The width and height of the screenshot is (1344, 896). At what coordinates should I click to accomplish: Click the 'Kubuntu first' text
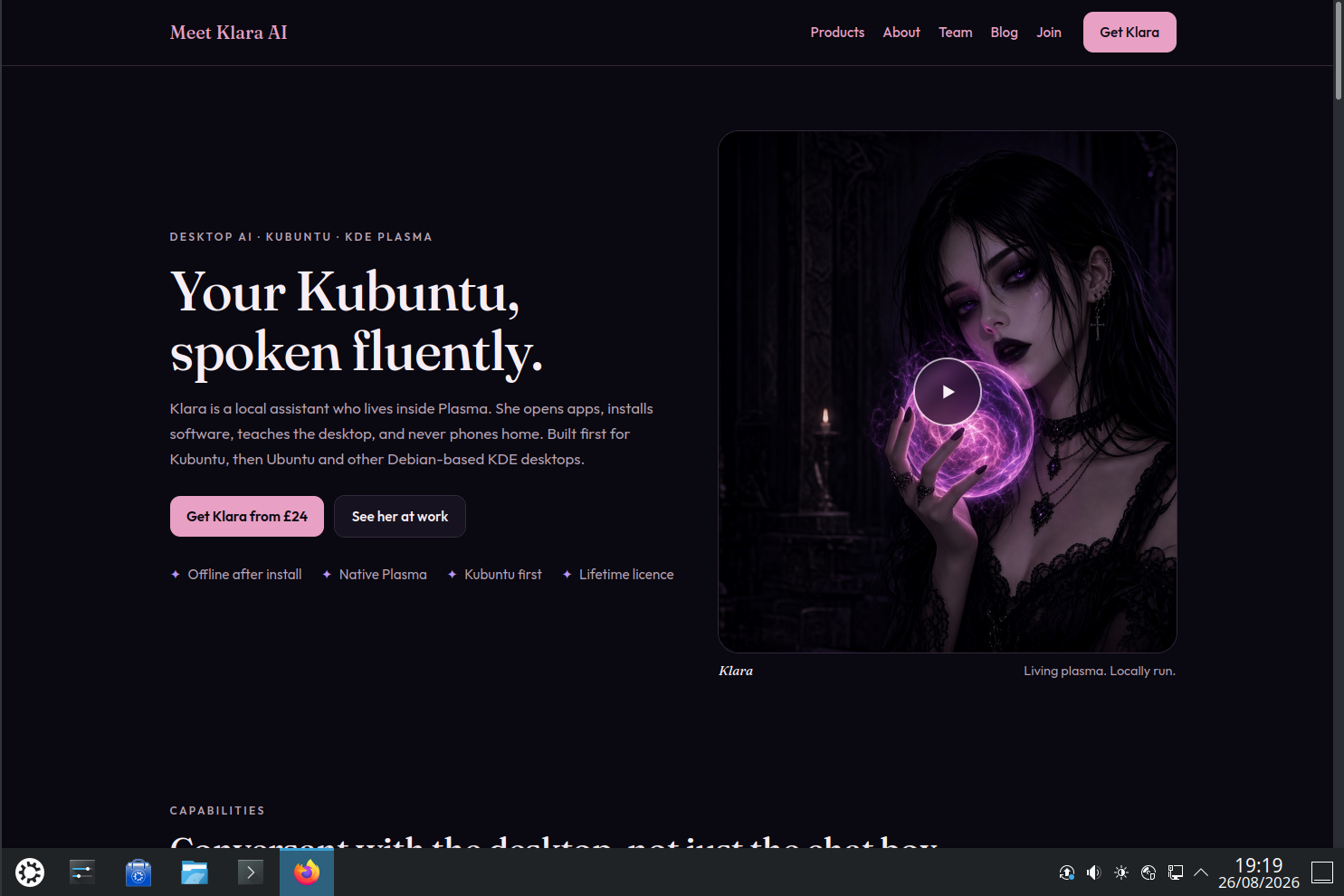click(x=503, y=575)
